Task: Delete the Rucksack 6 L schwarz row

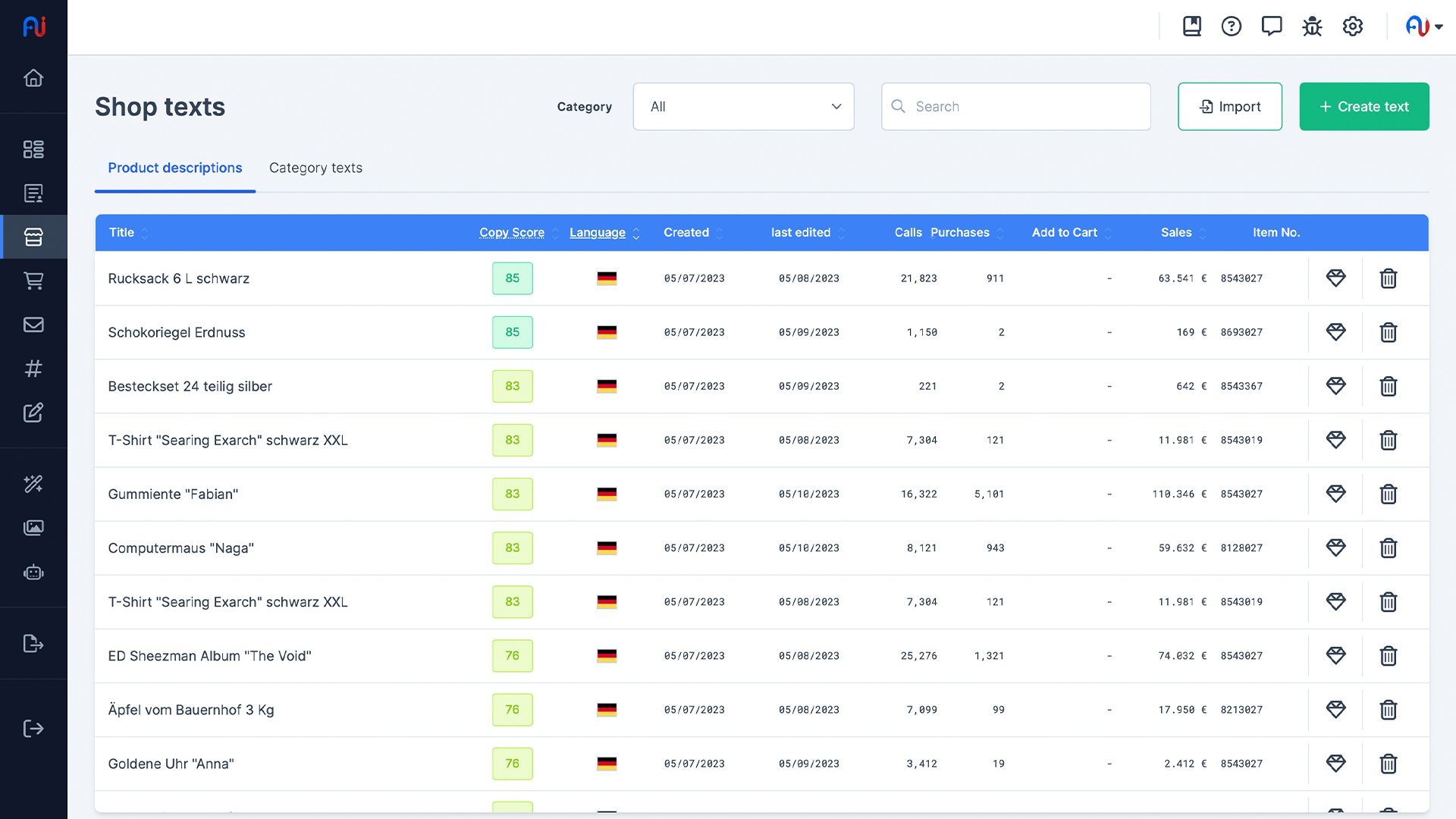Action: [x=1388, y=278]
